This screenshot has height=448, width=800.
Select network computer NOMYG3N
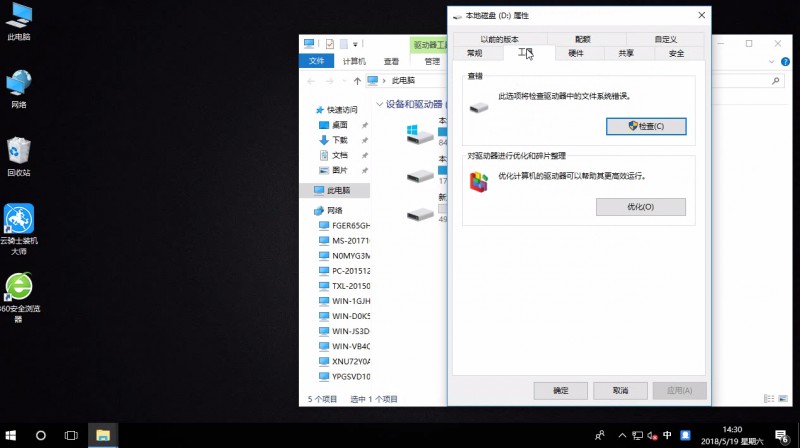click(344, 256)
